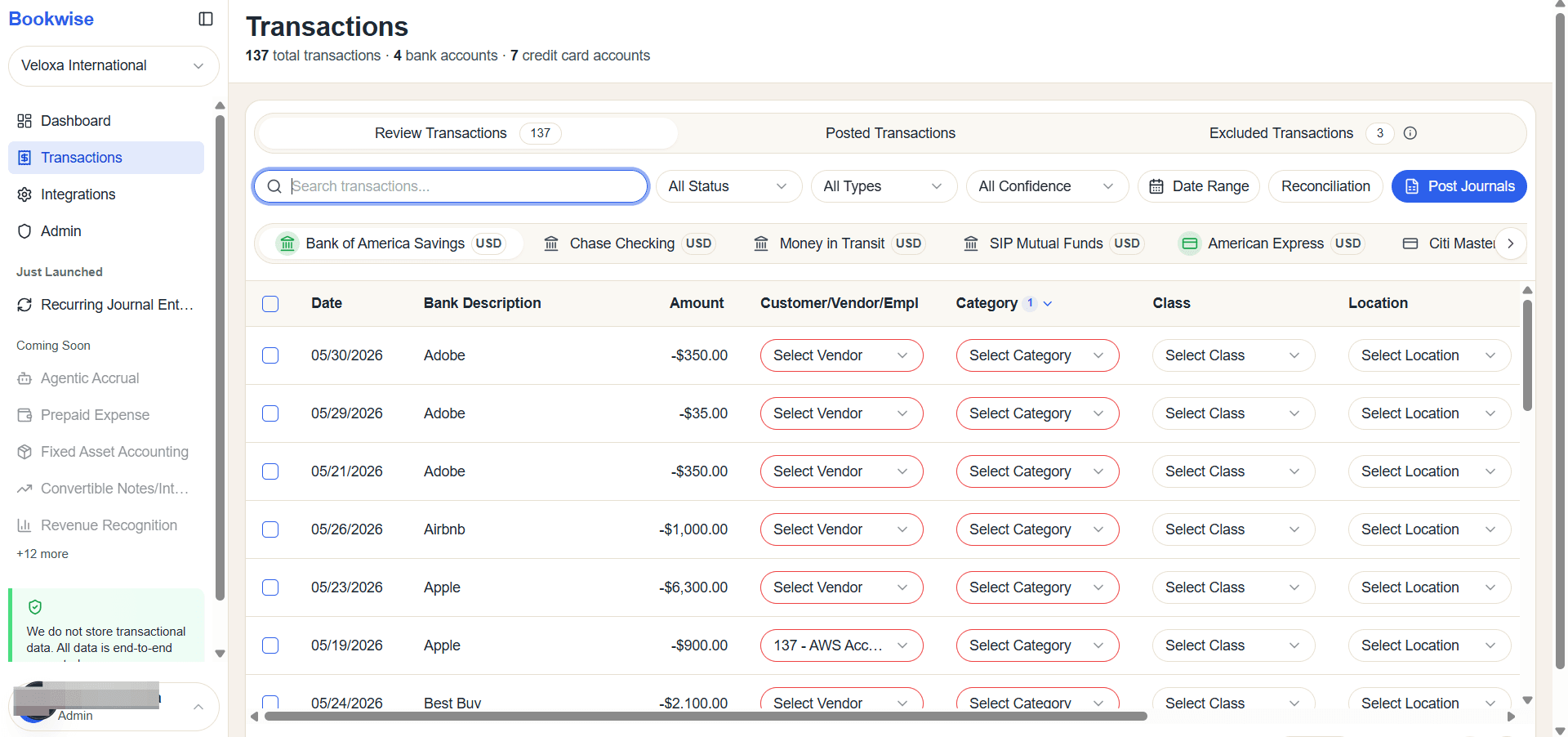Click the Amount column header

coord(697,303)
